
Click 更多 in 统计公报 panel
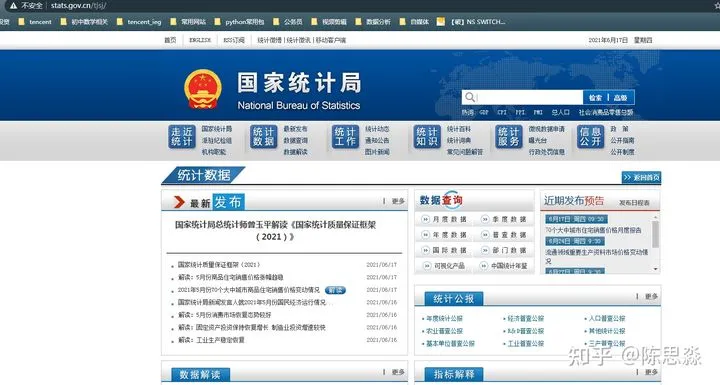click(651, 296)
